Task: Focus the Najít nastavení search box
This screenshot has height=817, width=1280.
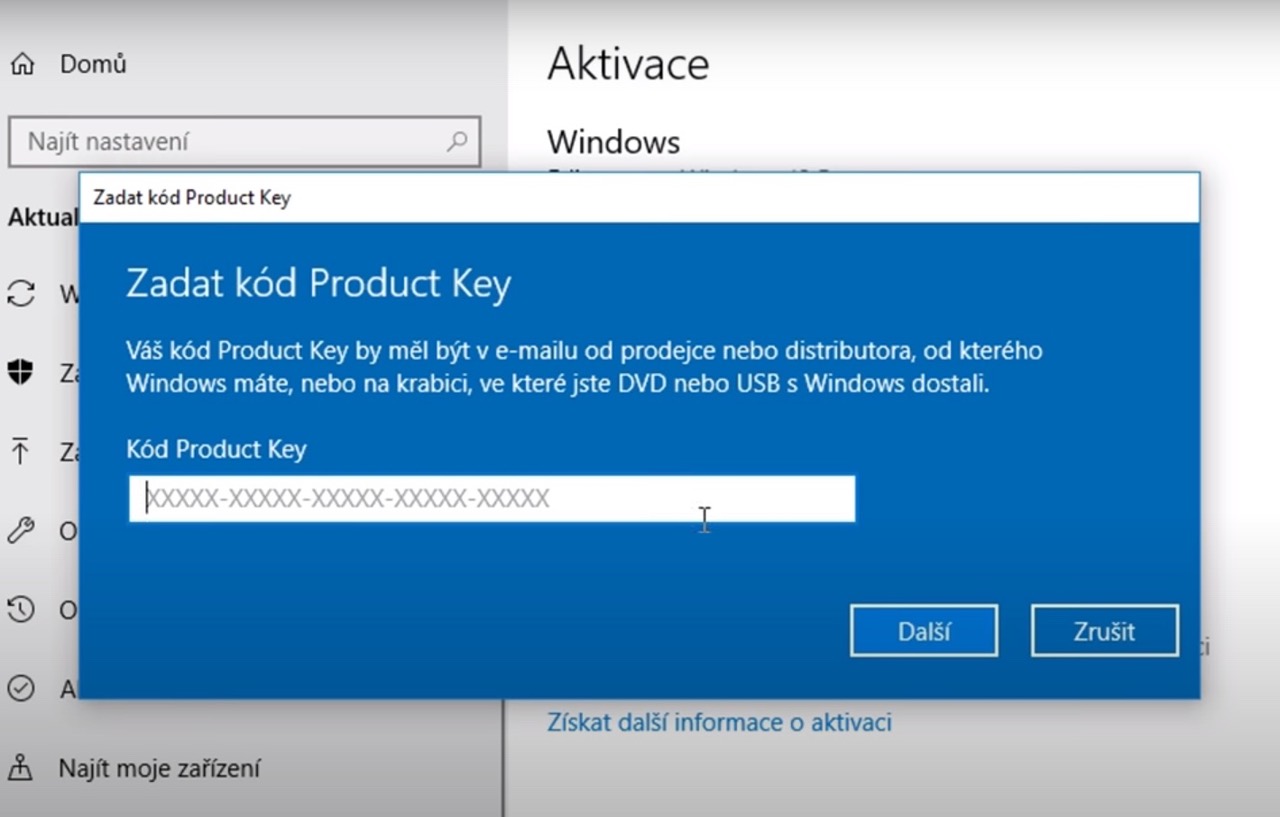Action: [x=244, y=142]
